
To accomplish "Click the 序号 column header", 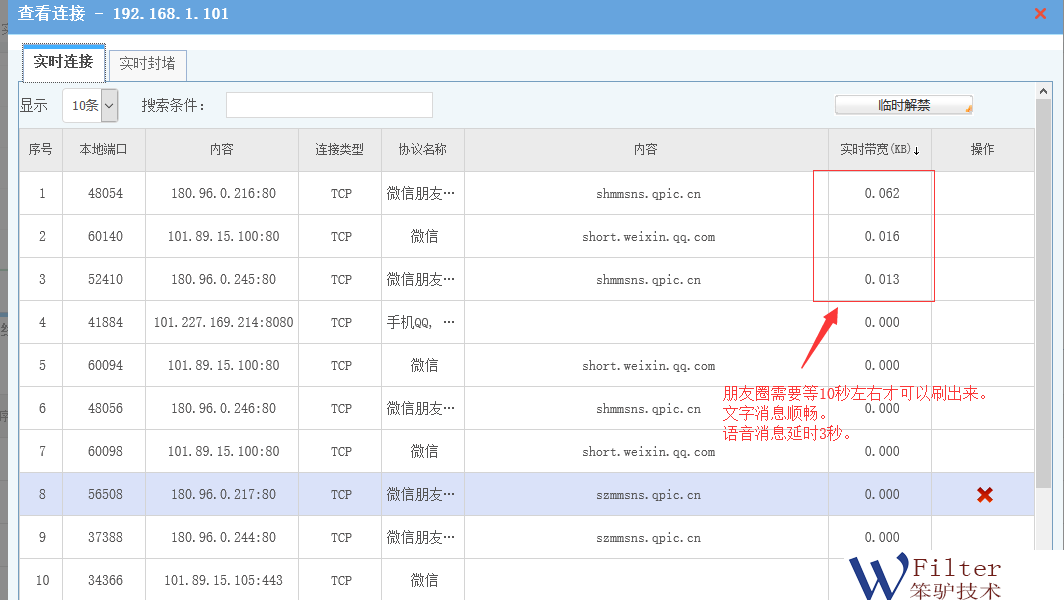I will click(x=41, y=150).
